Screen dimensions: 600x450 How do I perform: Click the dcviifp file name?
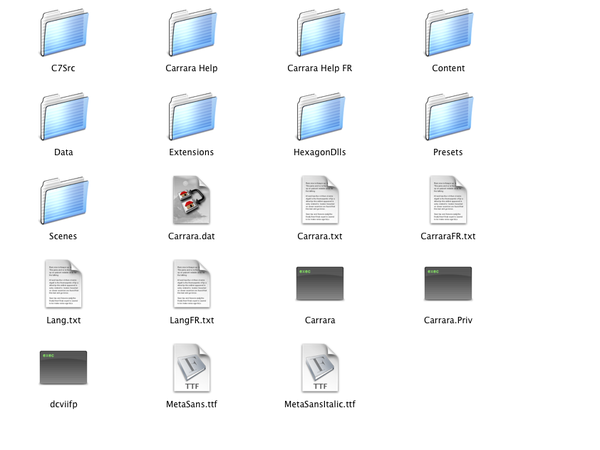(64, 404)
